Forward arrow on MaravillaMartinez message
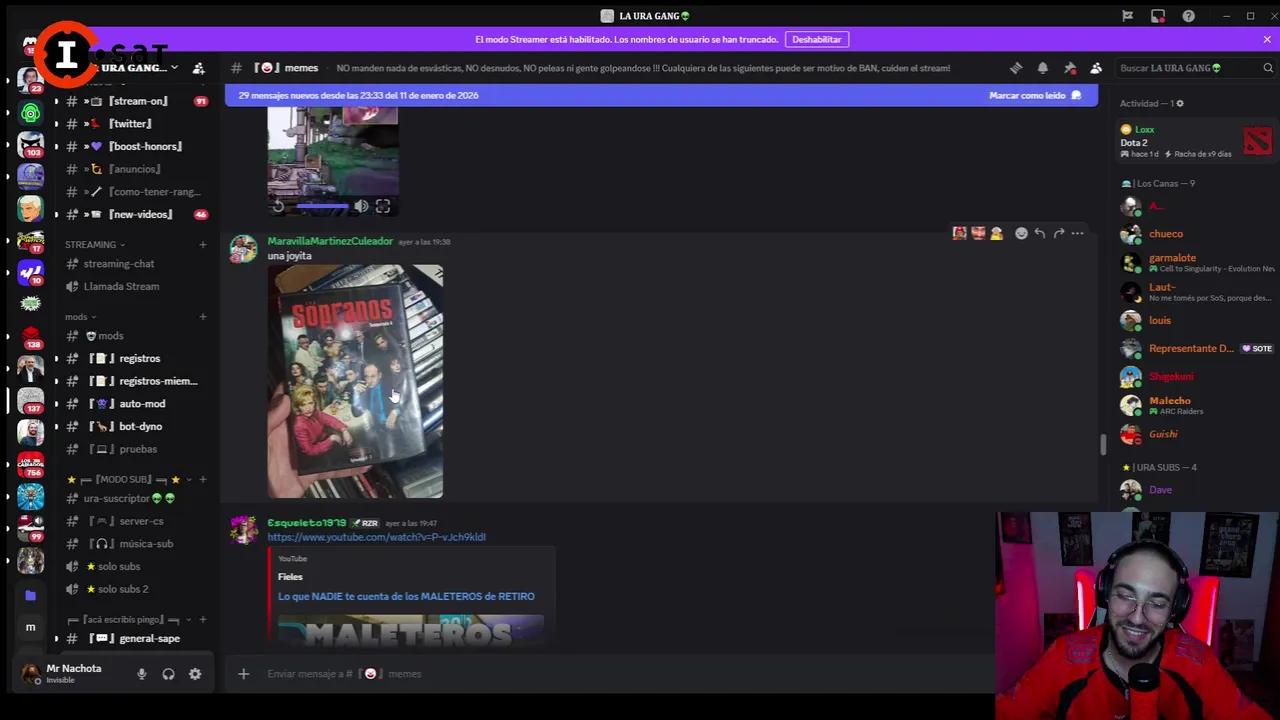1280x720 pixels. pos(1059,233)
